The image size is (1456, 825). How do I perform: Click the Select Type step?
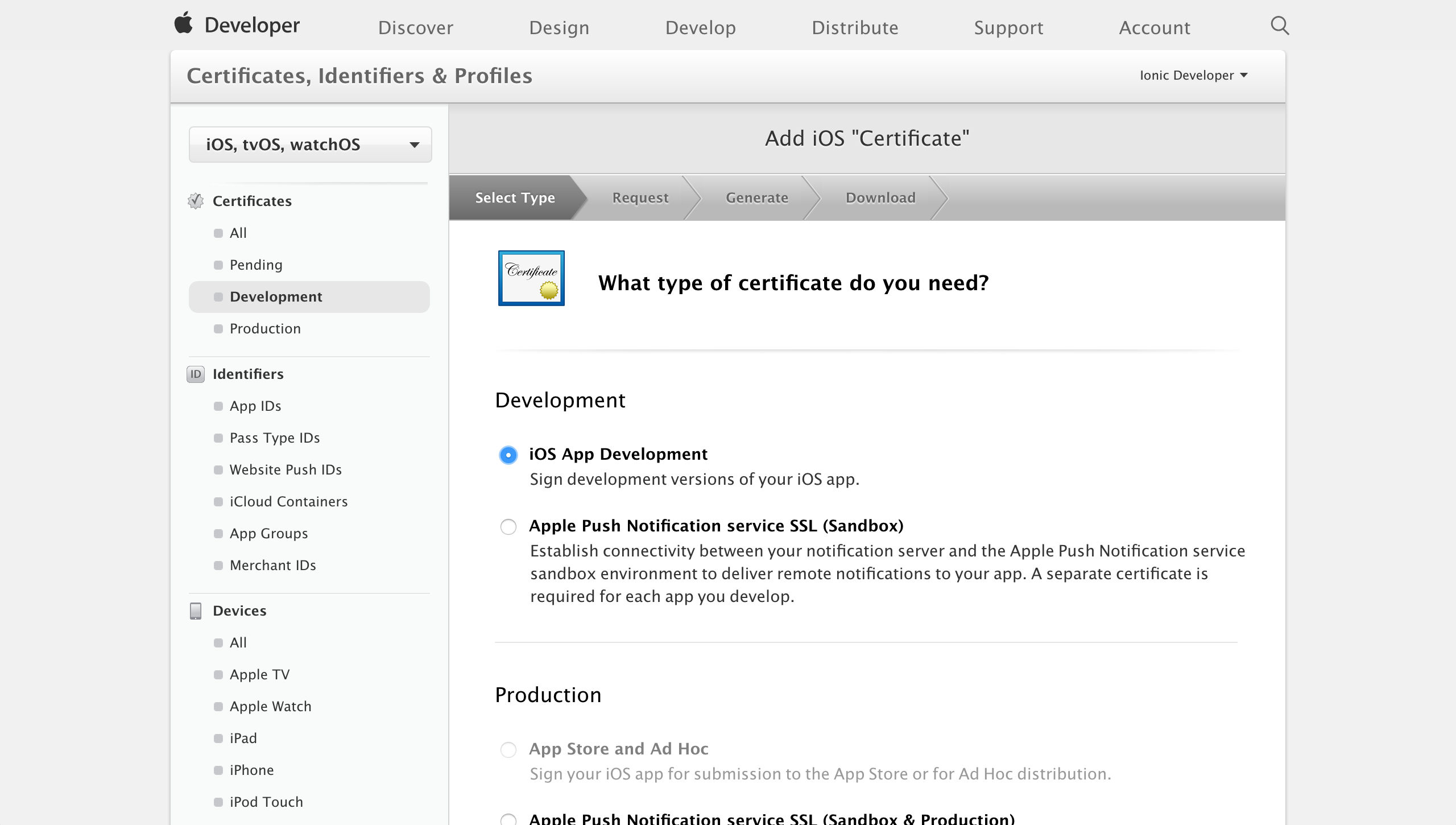tap(515, 197)
